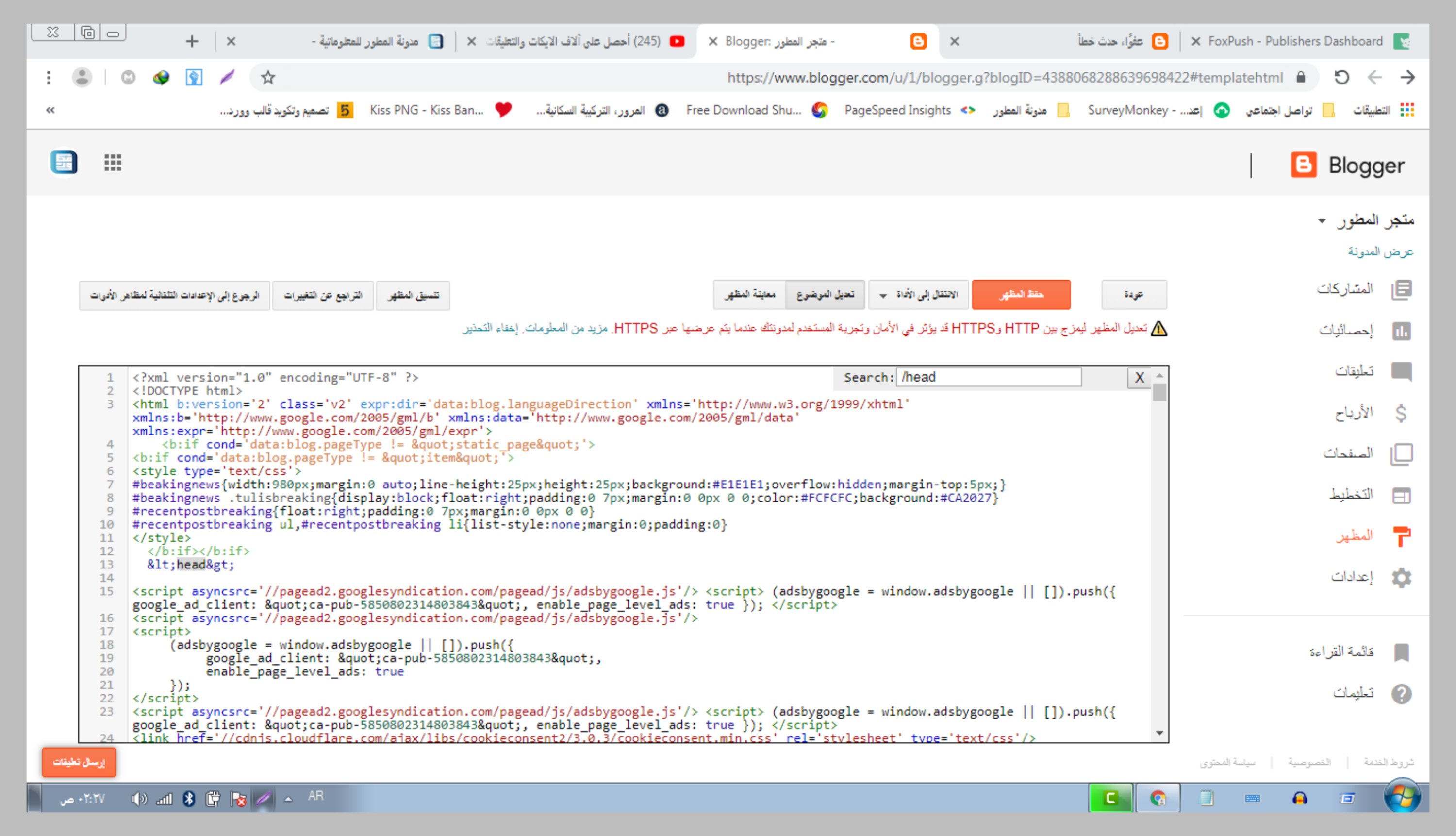Viewport: 1456px width, 836px height.
Task: Click the Bluetooth tray icon
Action: click(189, 799)
